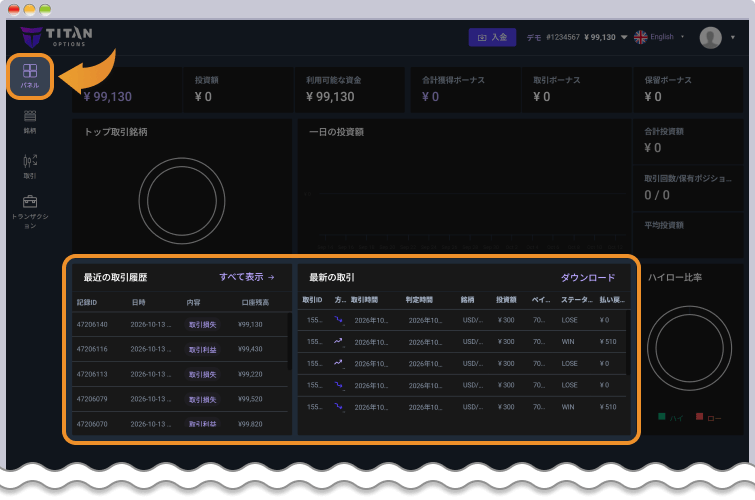Click up-trend icon in second trade row
Image resolution: width=755 pixels, height=500 pixels.
(x=338, y=341)
